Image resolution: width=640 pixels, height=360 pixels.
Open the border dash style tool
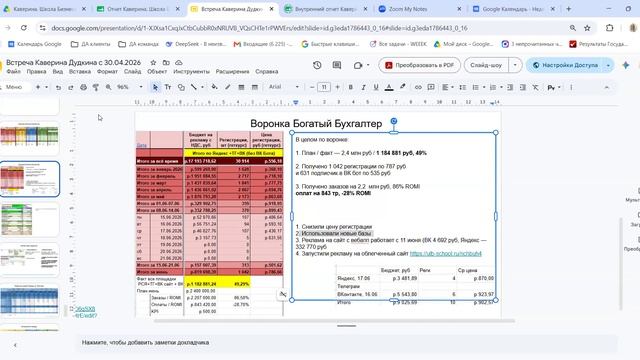click(255, 87)
